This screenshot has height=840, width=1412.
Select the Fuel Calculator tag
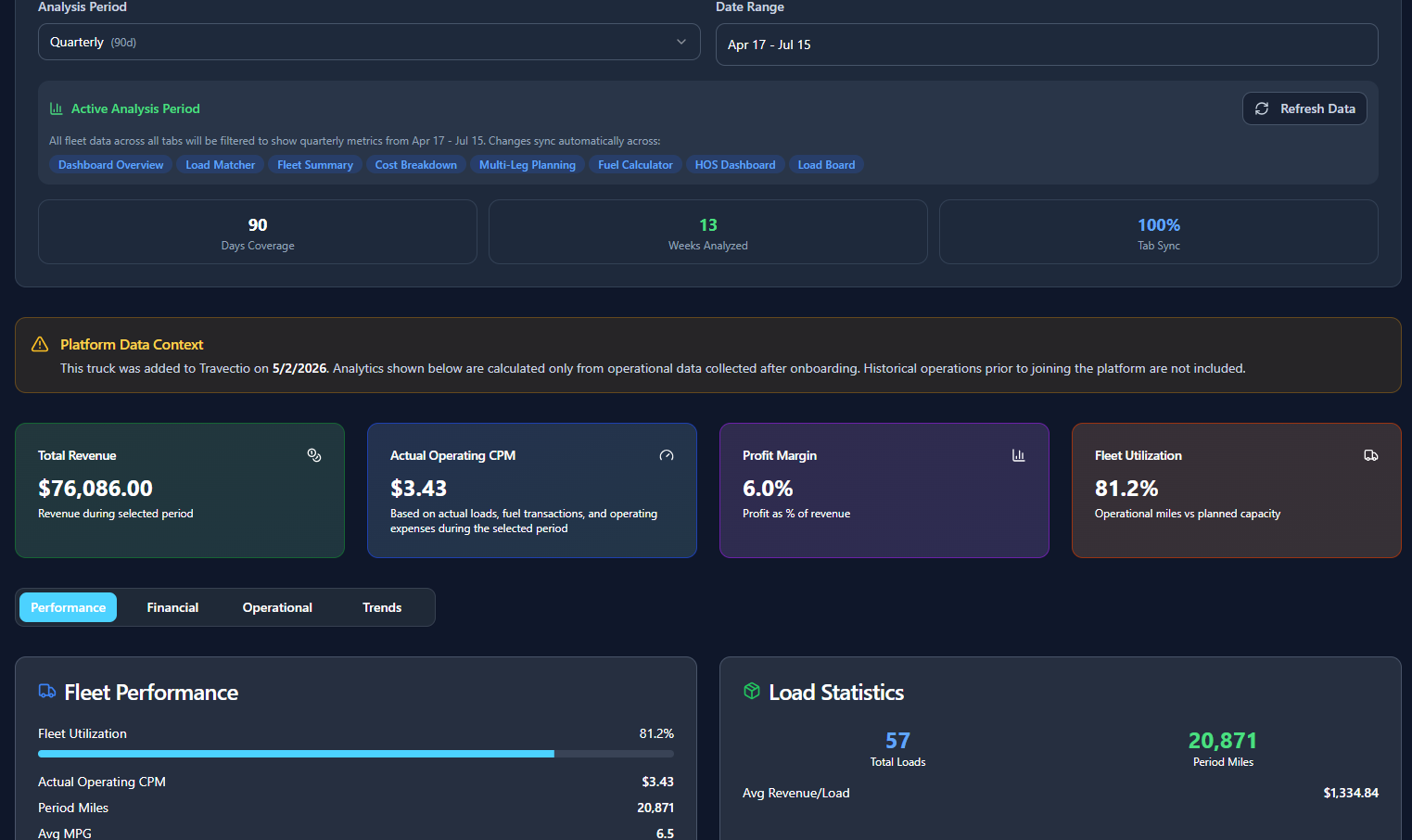635,165
